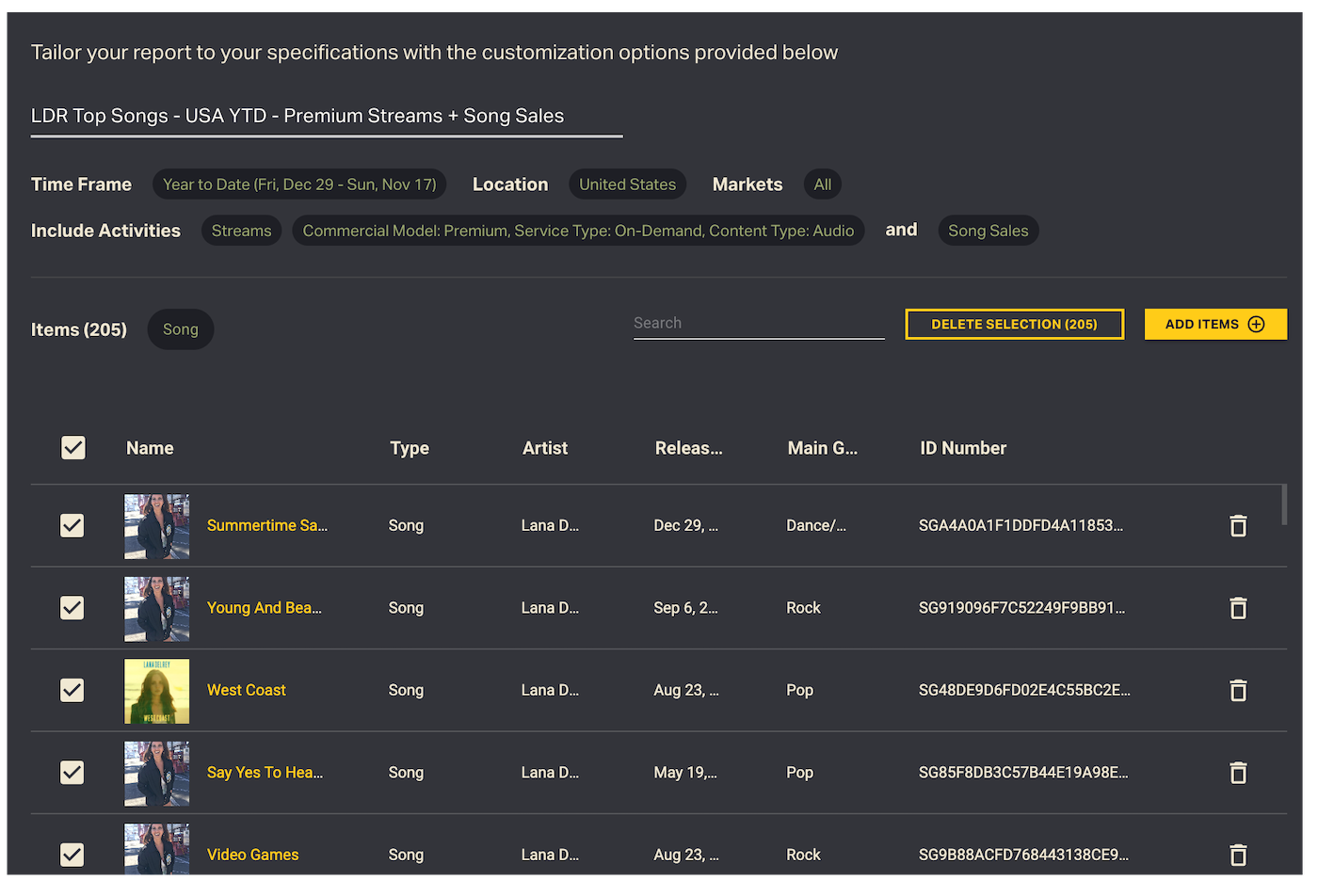Click the Streams activity chip

click(x=241, y=231)
